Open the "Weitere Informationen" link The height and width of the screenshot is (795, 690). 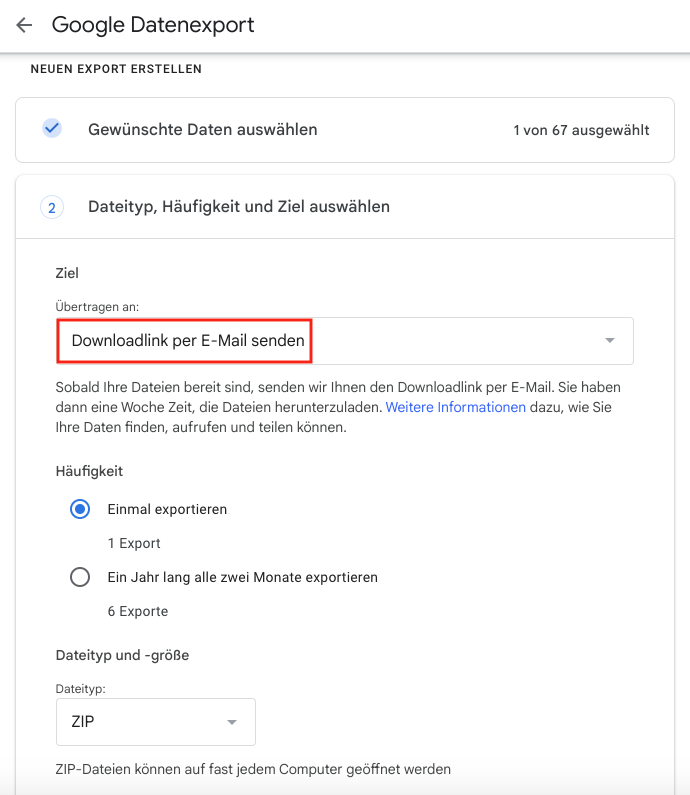click(456, 407)
